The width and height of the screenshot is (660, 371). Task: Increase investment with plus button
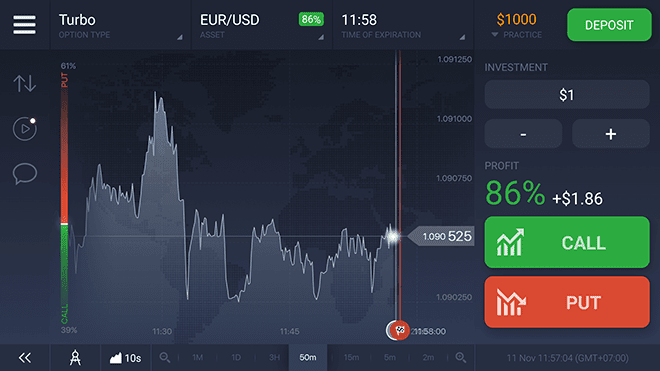610,134
